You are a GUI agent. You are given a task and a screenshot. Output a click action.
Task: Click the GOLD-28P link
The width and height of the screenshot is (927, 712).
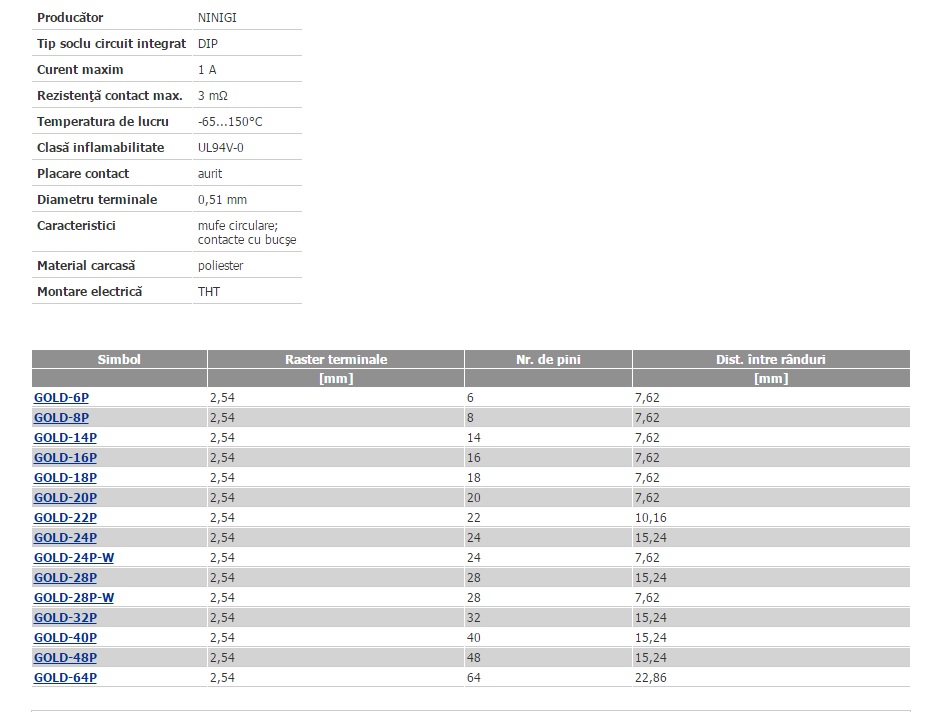(x=65, y=577)
